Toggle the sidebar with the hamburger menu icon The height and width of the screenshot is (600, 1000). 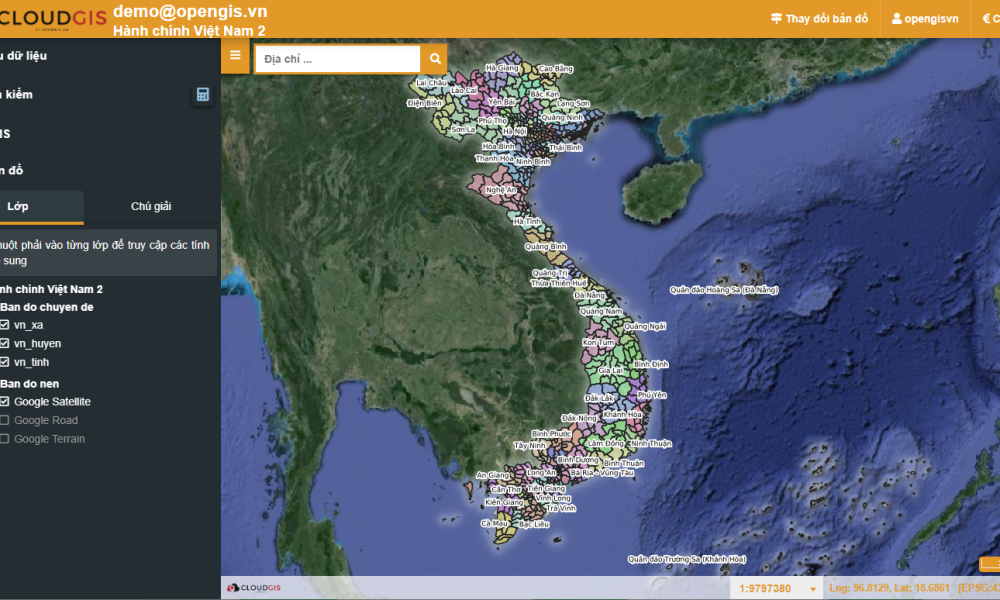click(x=235, y=55)
